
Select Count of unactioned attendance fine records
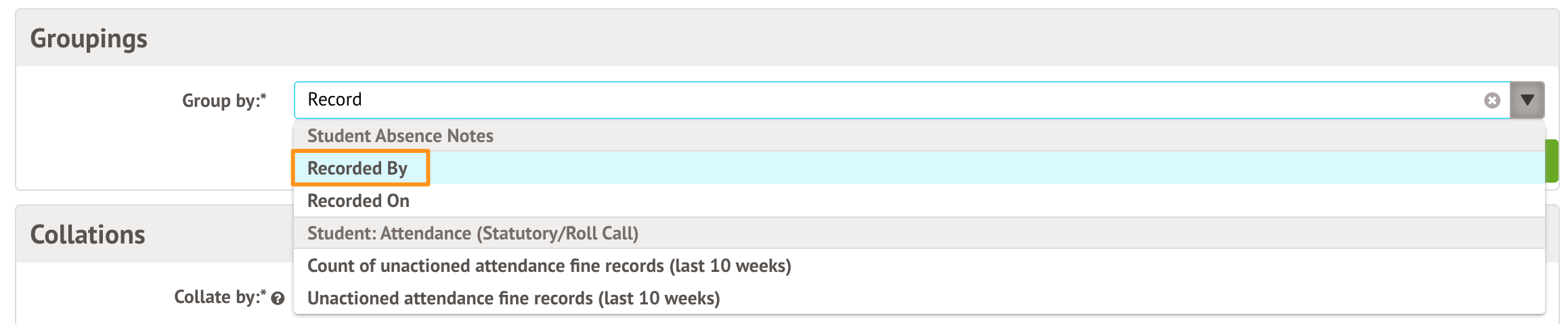(548, 266)
